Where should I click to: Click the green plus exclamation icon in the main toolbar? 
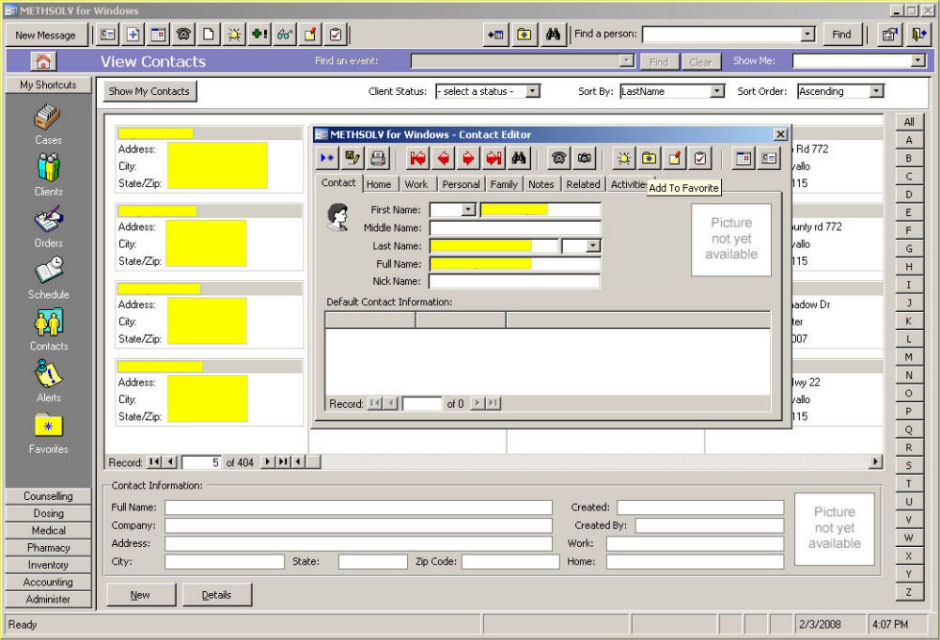tap(259, 34)
